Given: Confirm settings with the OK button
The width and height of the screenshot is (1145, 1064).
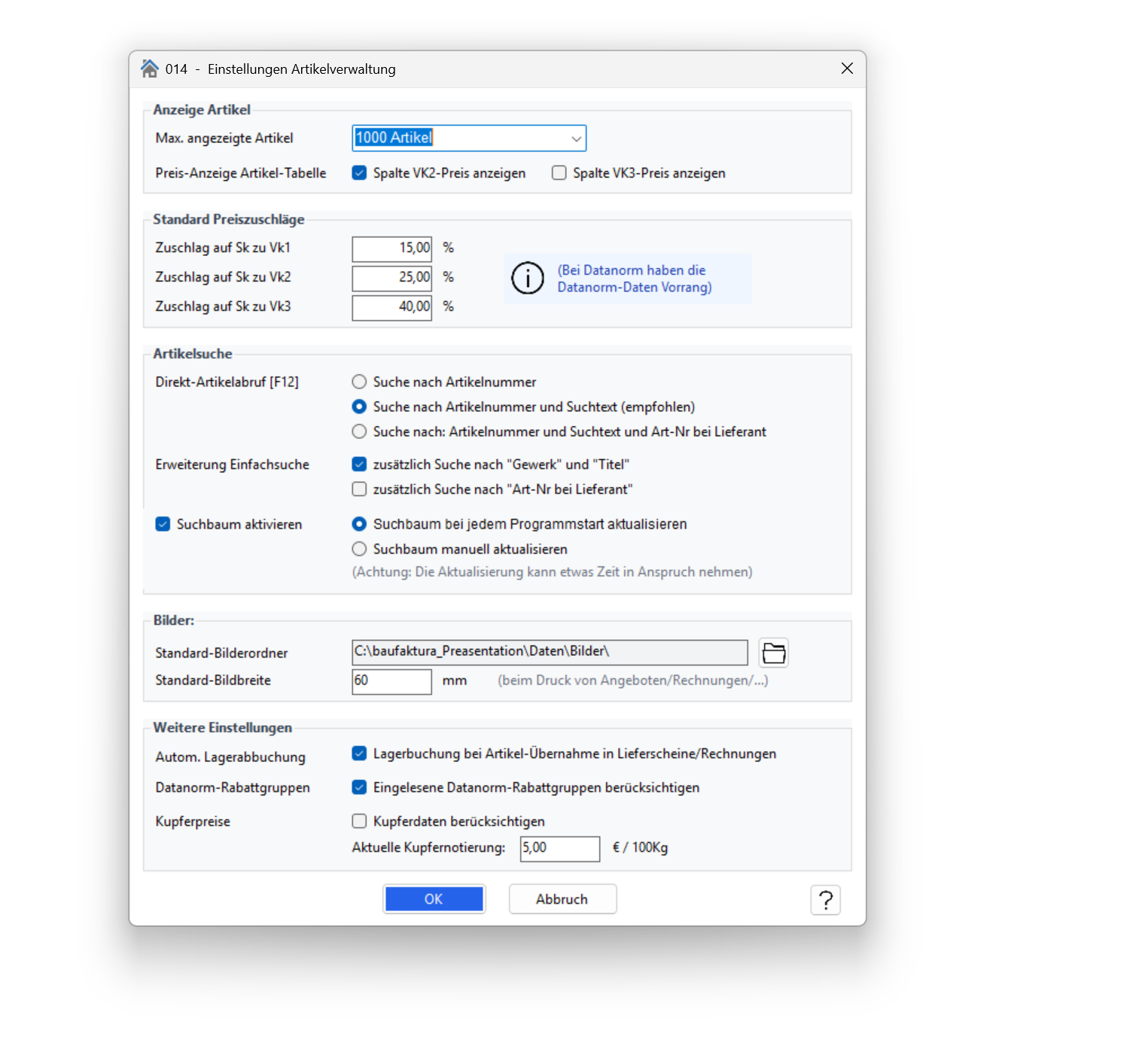Looking at the screenshot, I should coord(434,899).
